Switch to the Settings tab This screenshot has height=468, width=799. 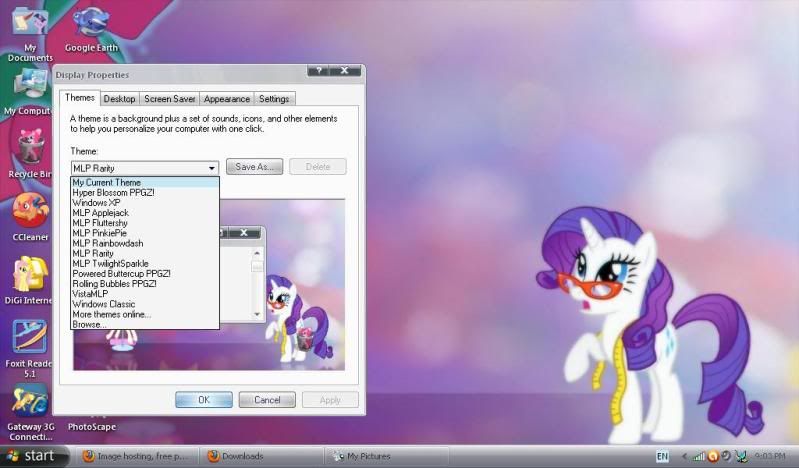[x=274, y=99]
